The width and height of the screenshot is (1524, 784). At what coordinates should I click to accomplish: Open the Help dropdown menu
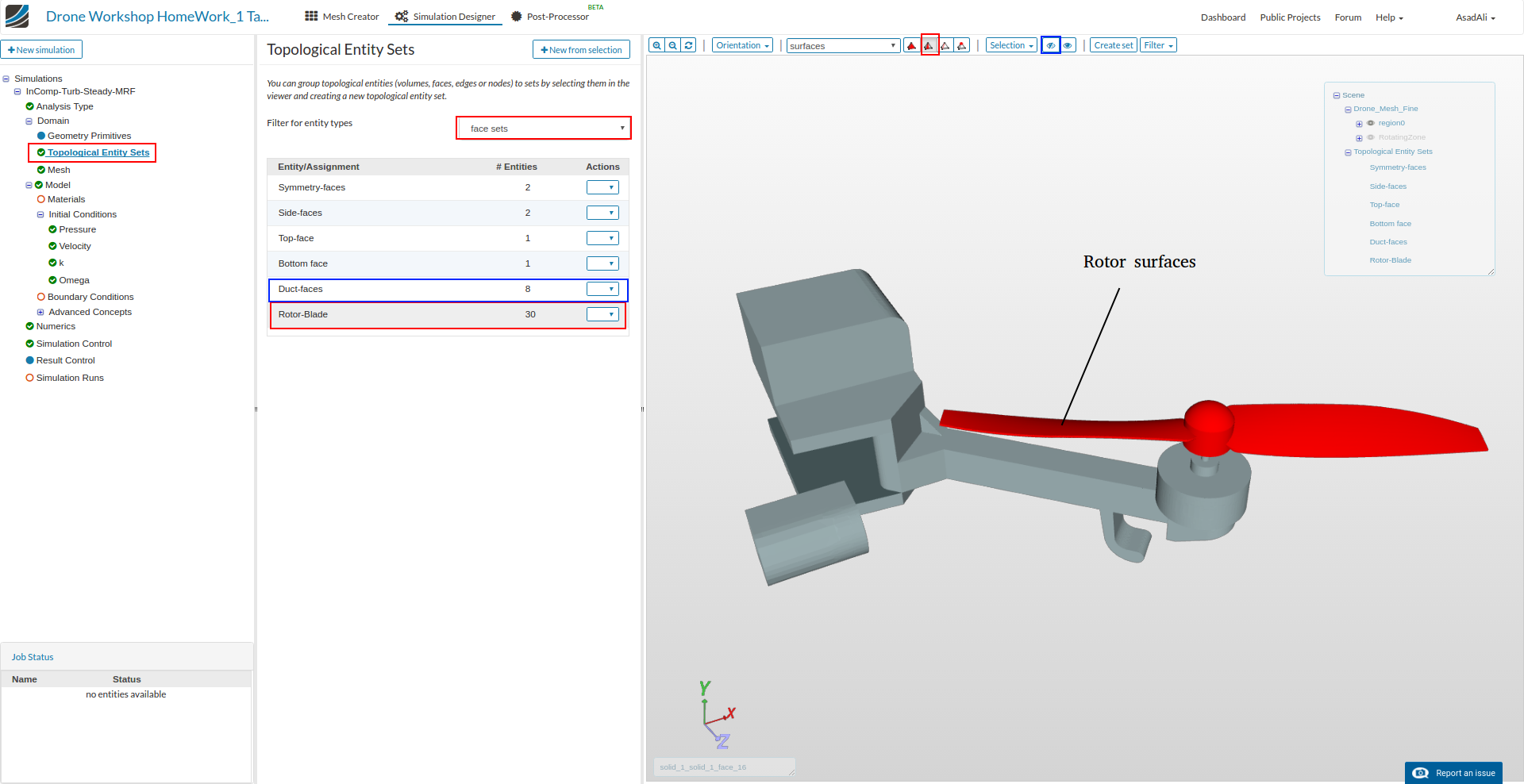click(1389, 17)
